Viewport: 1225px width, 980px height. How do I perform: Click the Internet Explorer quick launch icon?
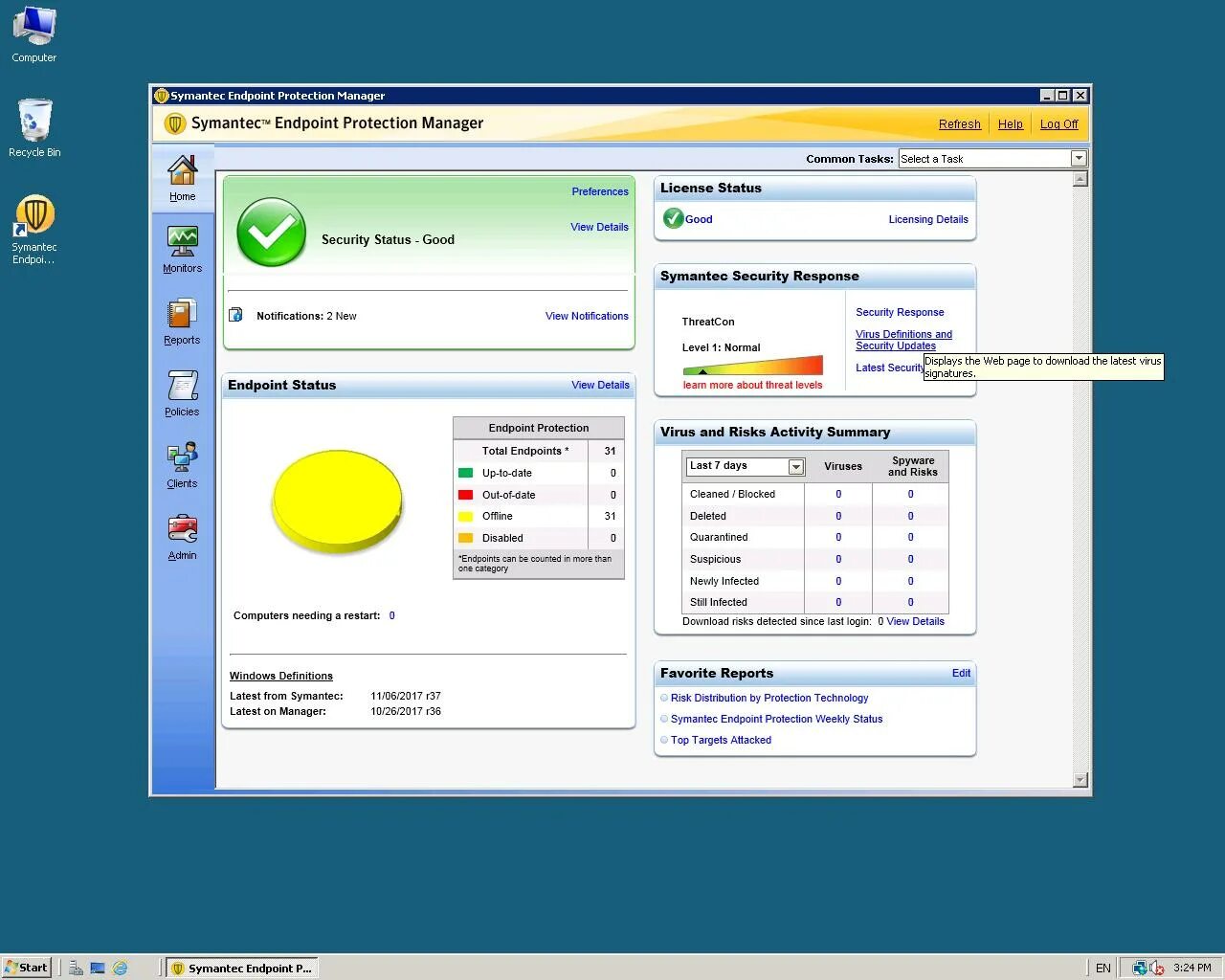tap(121, 968)
